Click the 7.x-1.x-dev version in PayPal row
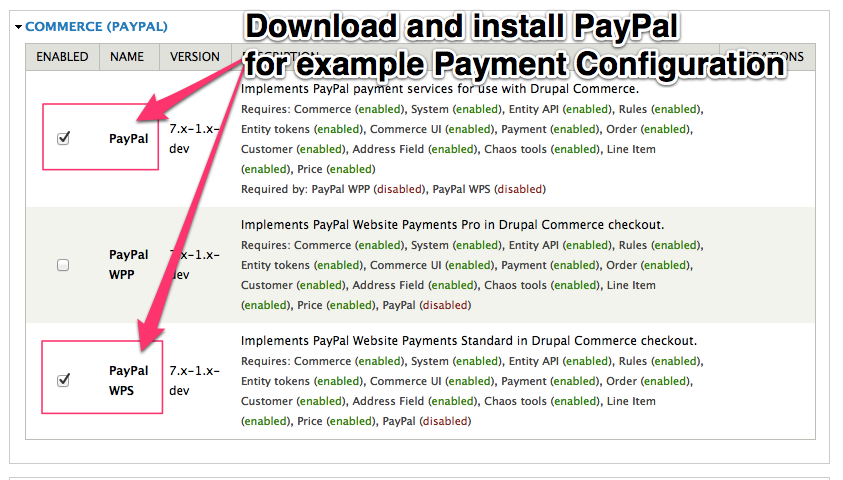The image size is (843, 480). (x=194, y=139)
